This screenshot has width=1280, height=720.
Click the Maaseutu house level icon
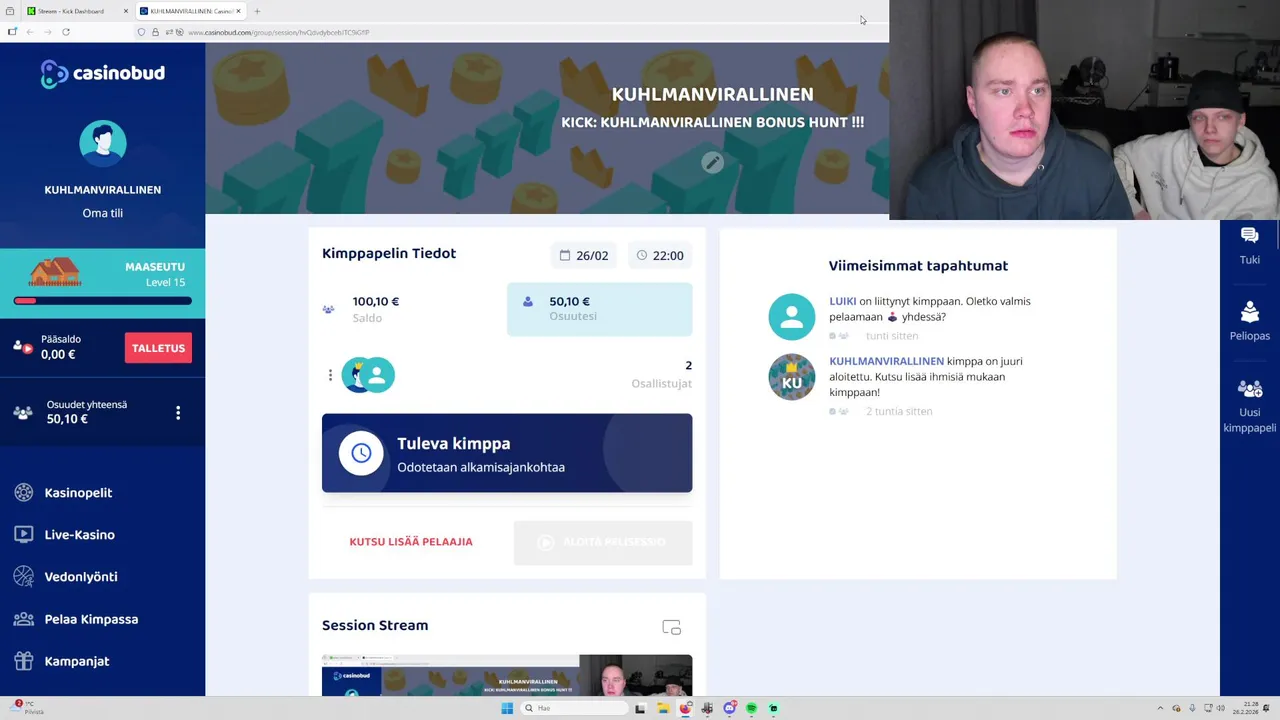point(55,272)
